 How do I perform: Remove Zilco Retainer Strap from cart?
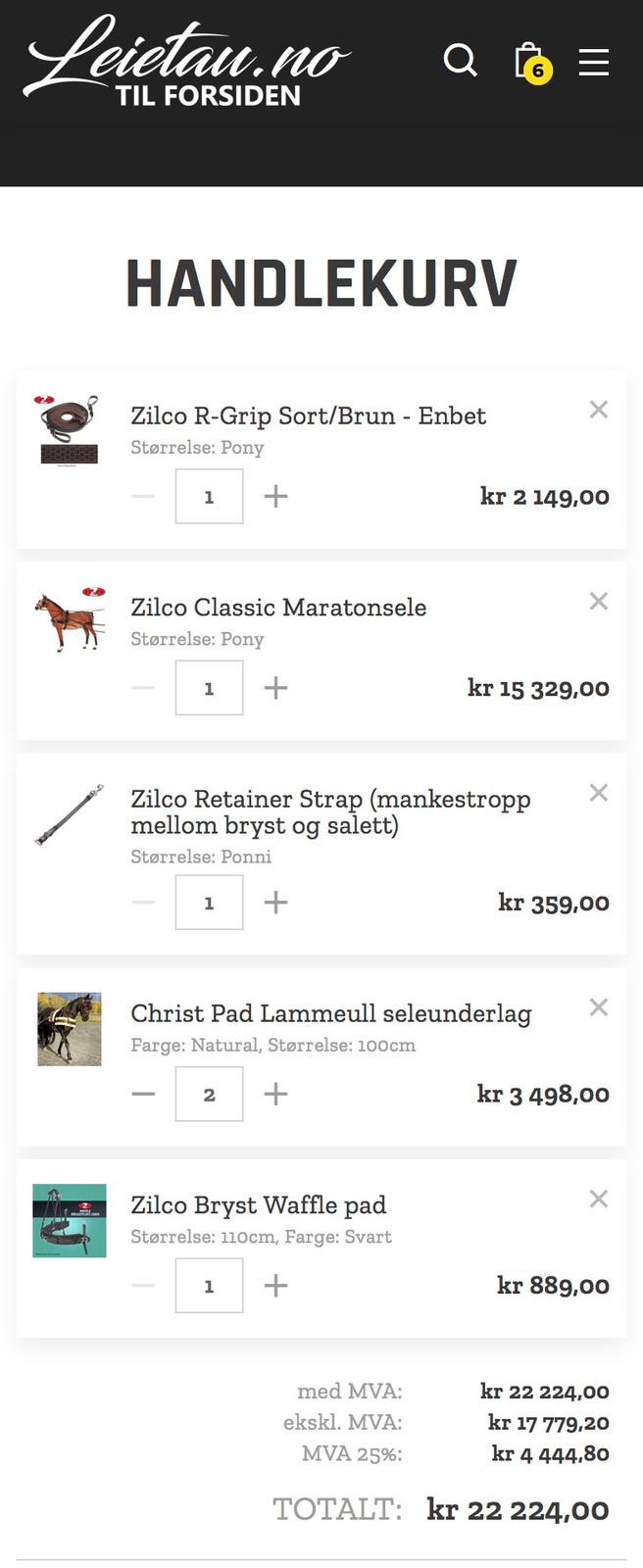(x=598, y=792)
